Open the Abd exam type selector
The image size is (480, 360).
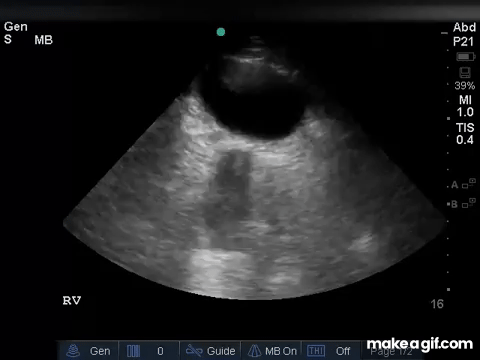(464, 27)
